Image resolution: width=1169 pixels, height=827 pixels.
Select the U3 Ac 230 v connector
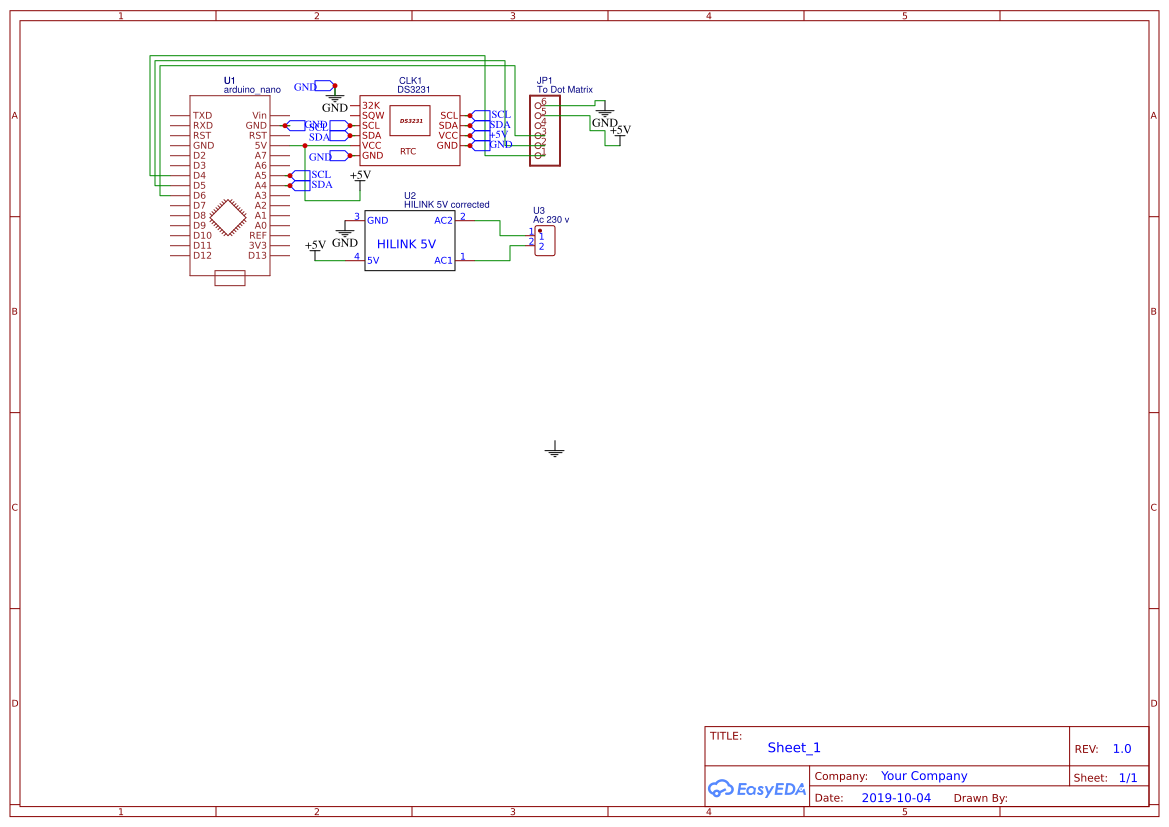(544, 241)
